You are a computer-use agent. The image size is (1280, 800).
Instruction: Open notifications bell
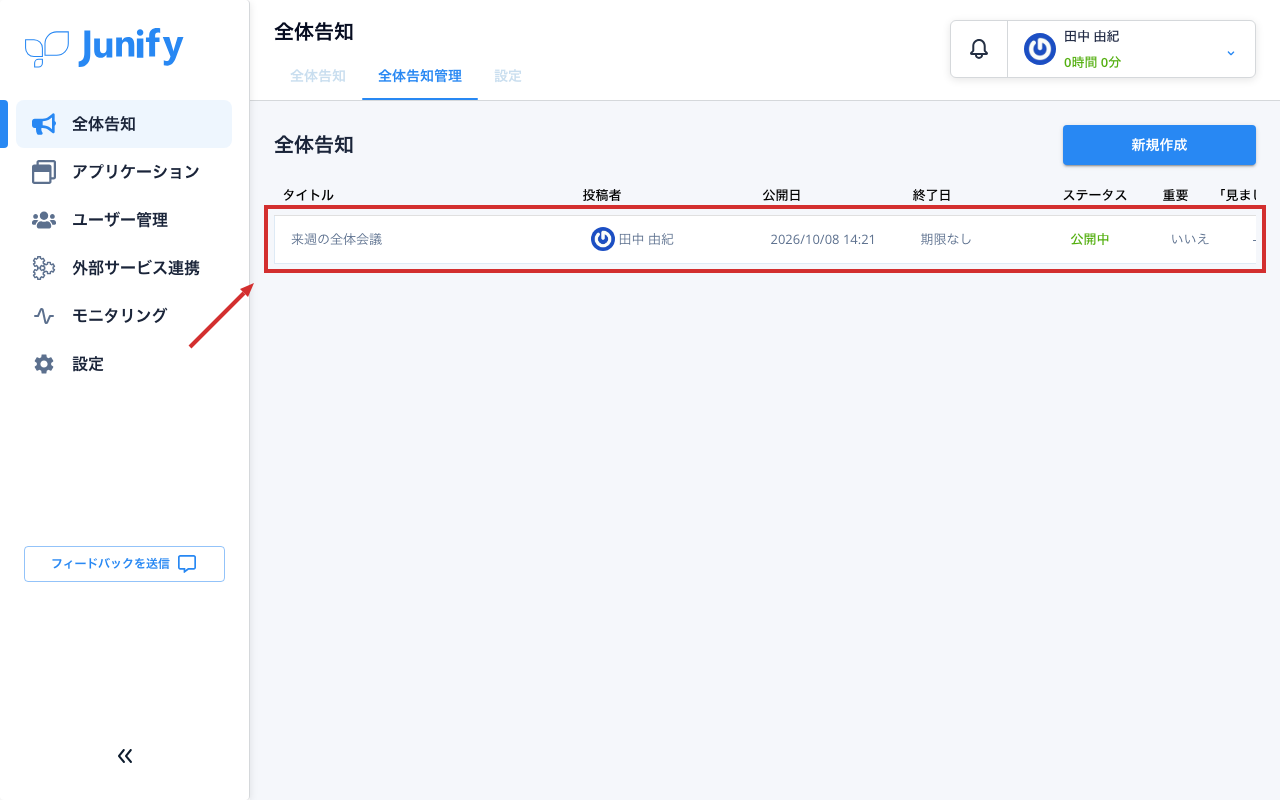pyautogui.click(x=979, y=49)
